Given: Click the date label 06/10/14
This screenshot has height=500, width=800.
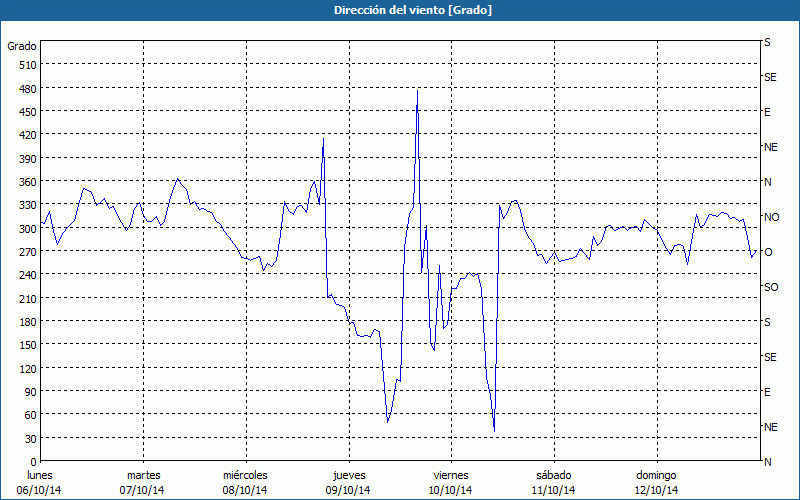Looking at the screenshot, I should [x=40, y=490].
